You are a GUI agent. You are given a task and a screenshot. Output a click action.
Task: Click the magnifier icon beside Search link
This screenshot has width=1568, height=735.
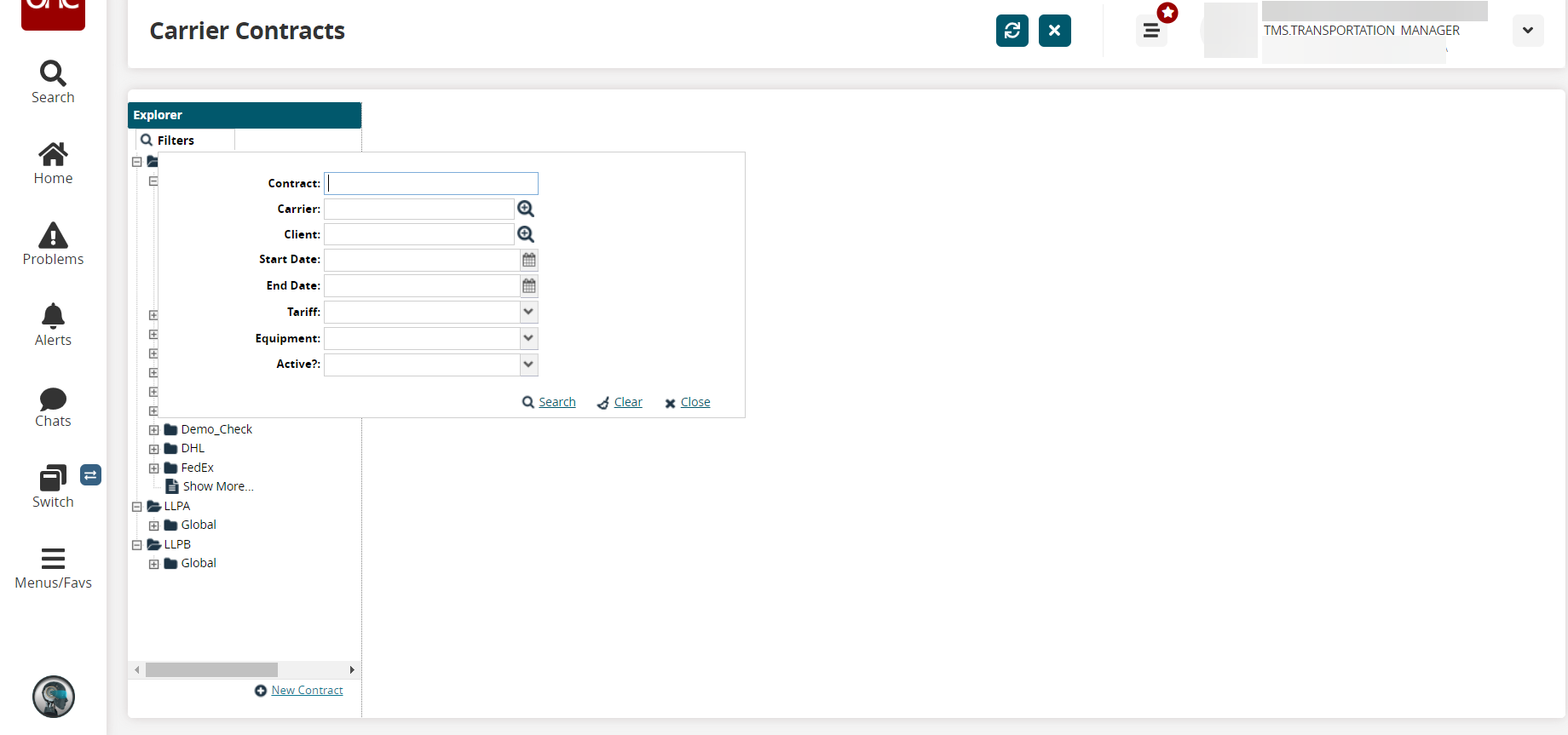pyautogui.click(x=528, y=402)
